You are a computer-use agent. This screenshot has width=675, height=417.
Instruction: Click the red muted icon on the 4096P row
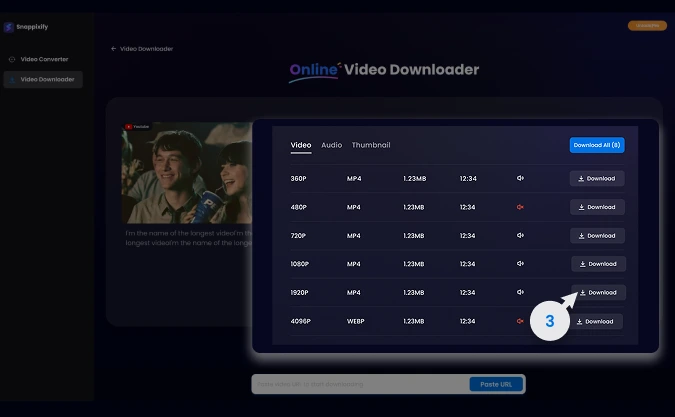tap(520, 321)
